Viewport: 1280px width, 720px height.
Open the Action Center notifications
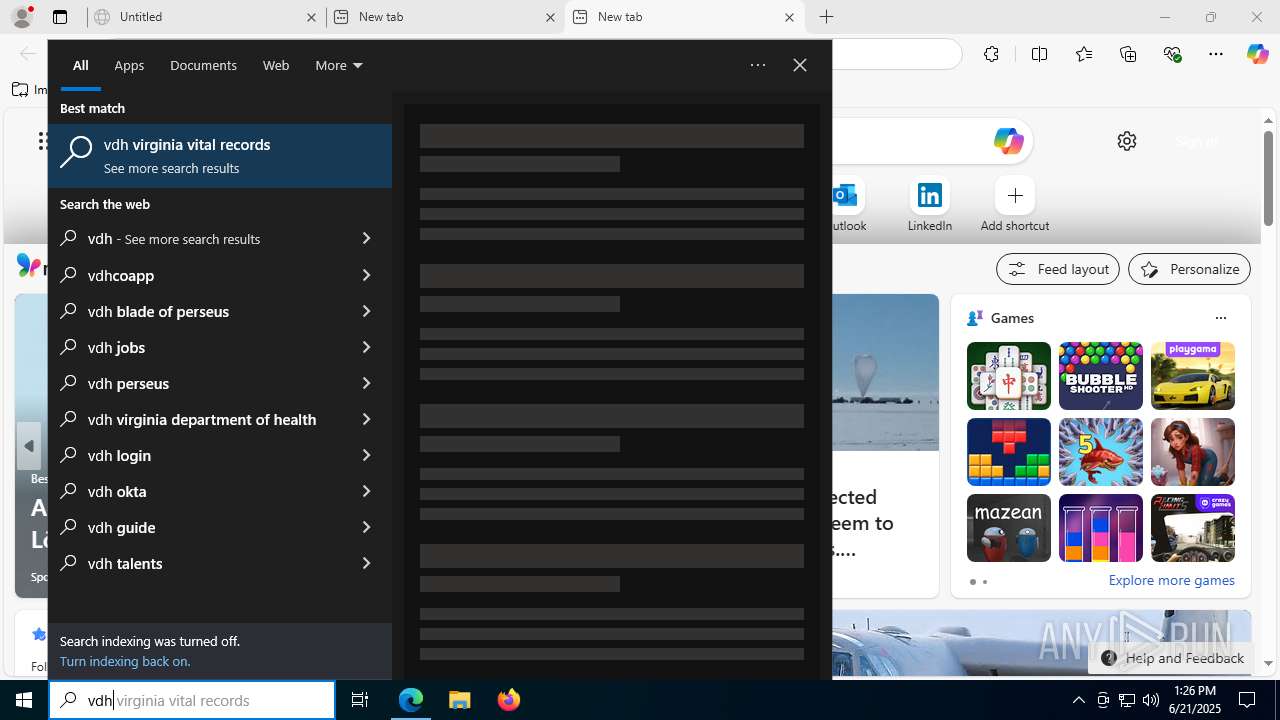click(1247, 700)
